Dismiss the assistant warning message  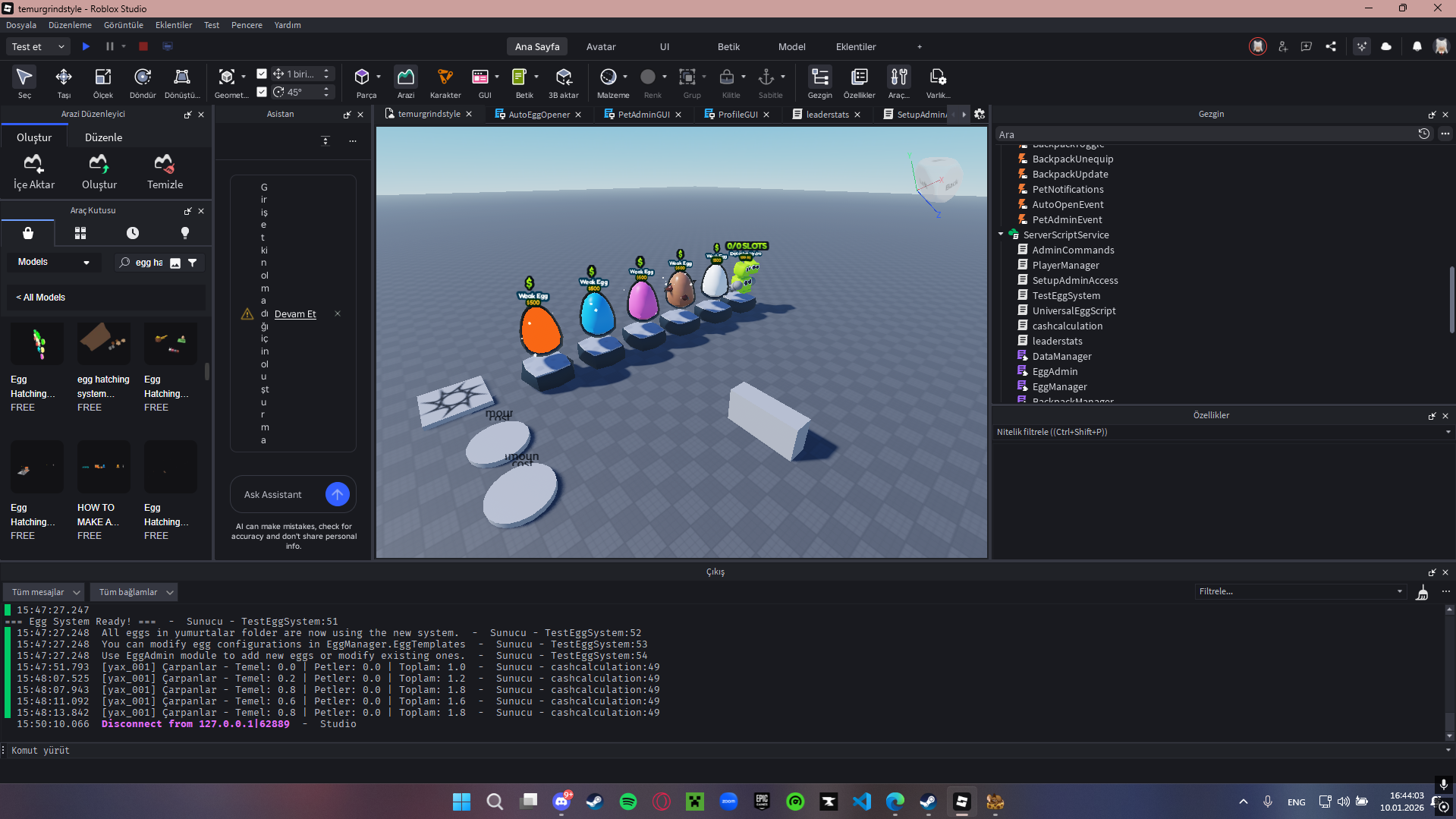pyautogui.click(x=338, y=313)
